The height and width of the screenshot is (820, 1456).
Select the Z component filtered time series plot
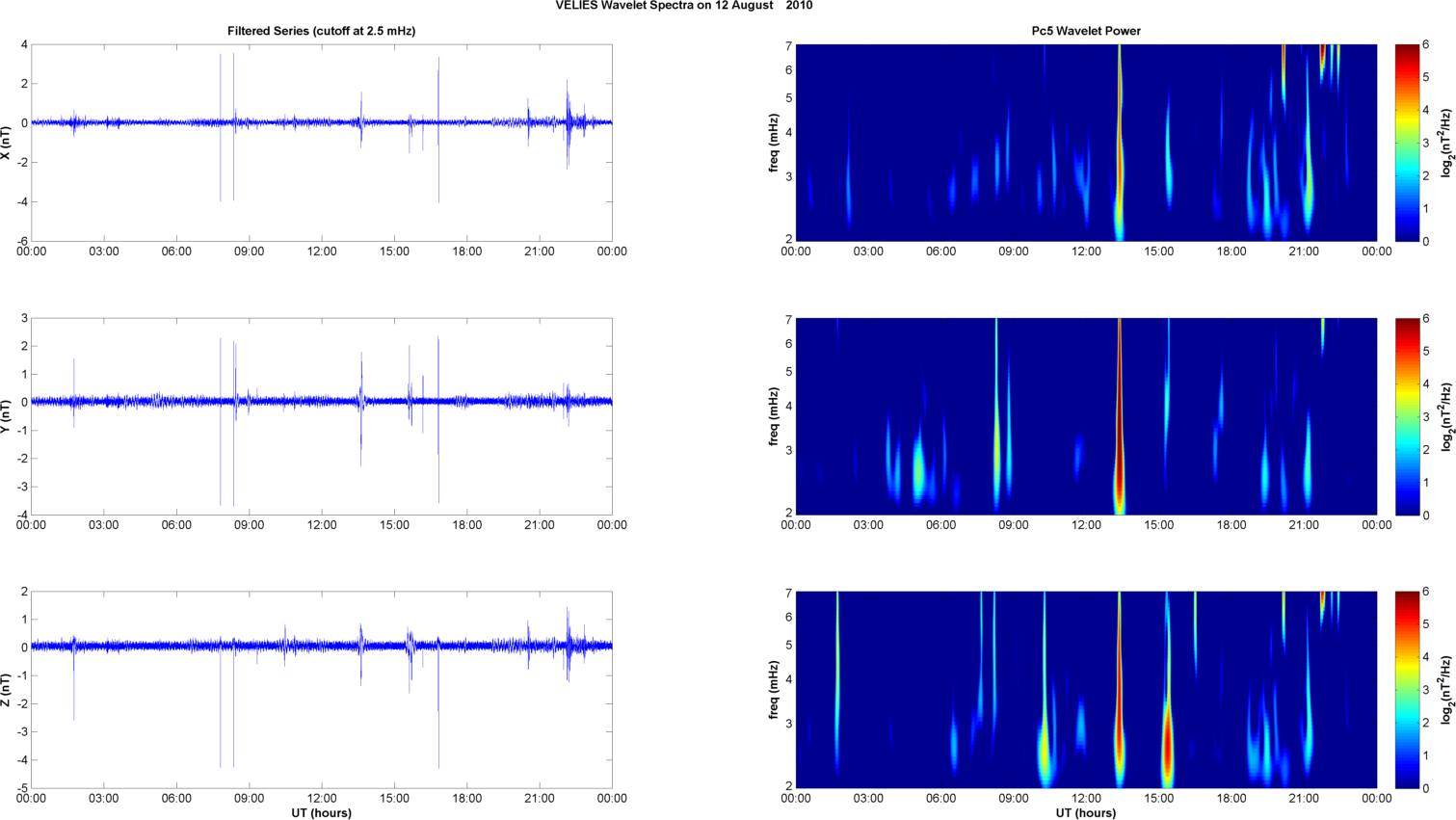pyautogui.click(x=322, y=690)
